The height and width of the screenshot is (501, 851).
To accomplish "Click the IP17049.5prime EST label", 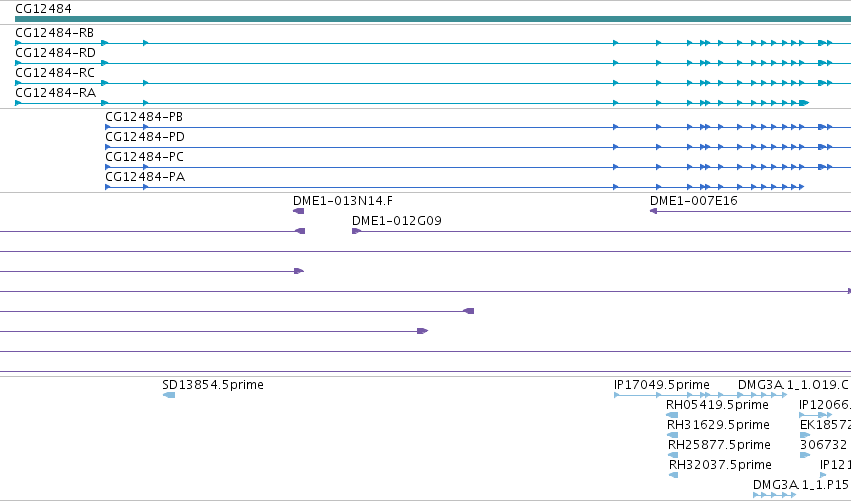I will coord(662,385).
